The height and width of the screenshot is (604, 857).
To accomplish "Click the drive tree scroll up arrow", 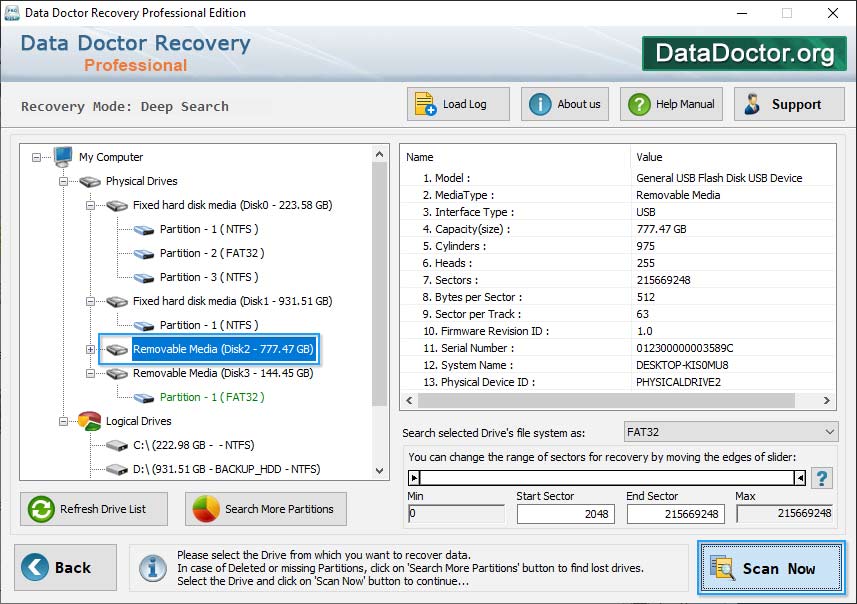I will point(380,155).
